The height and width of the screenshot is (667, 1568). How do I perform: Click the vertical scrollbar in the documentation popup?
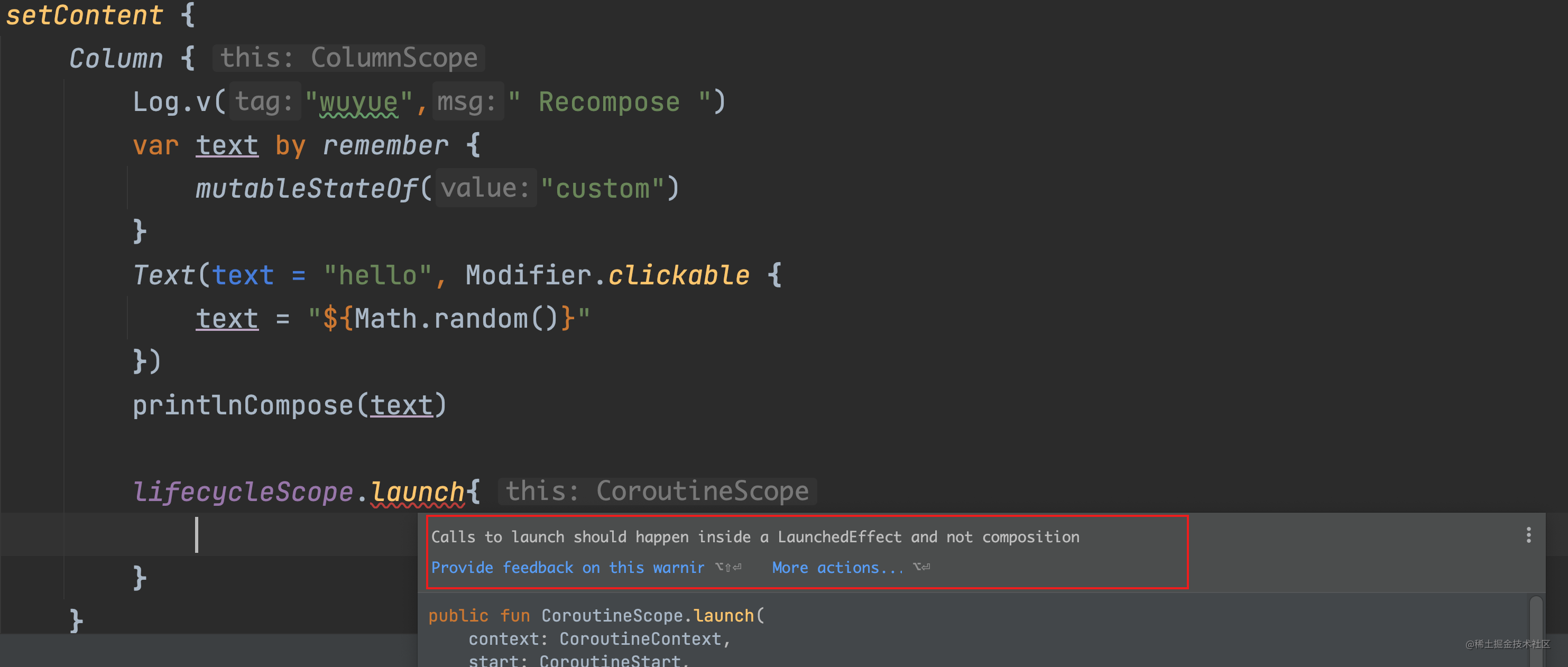pyautogui.click(x=1536, y=631)
